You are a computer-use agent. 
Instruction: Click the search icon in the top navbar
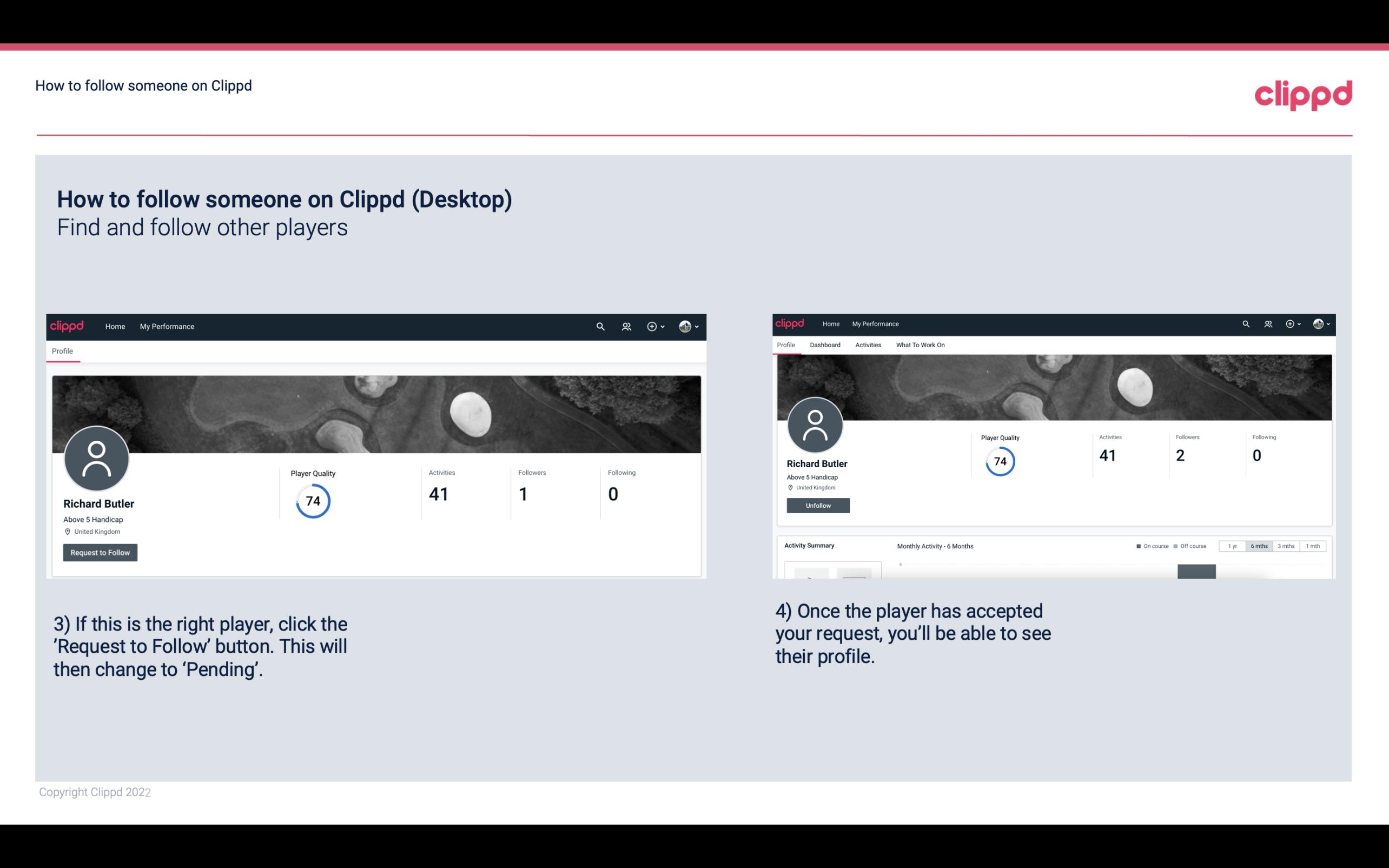(599, 326)
